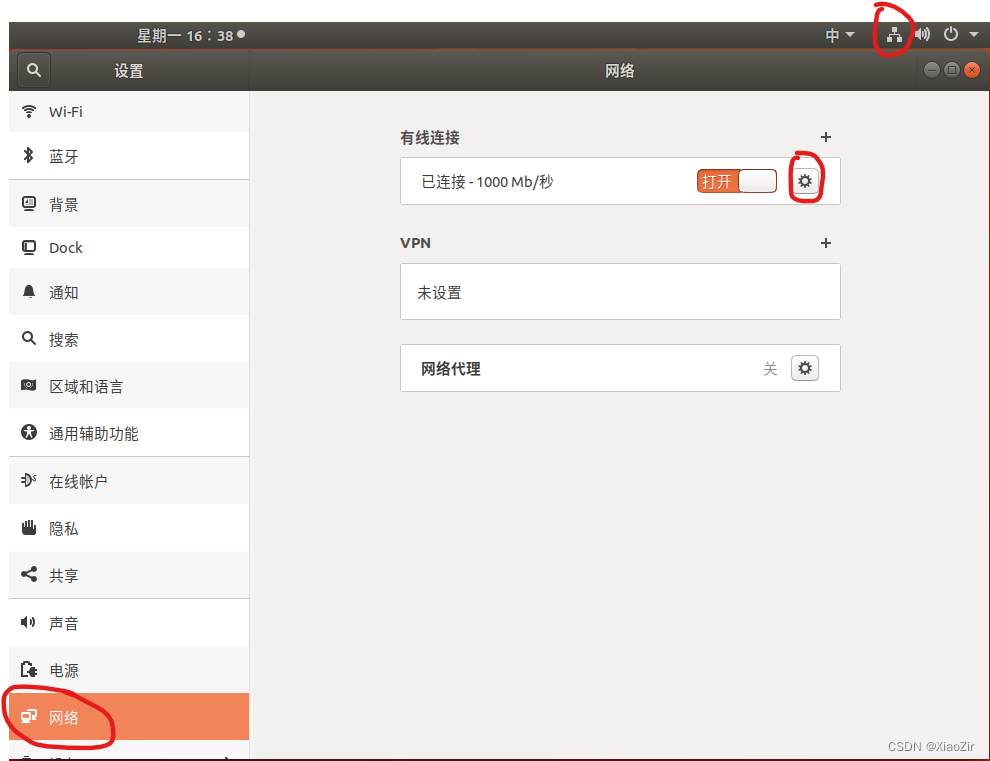Open the system status menu chevron
Screen dimensions: 990x761
tap(973, 33)
